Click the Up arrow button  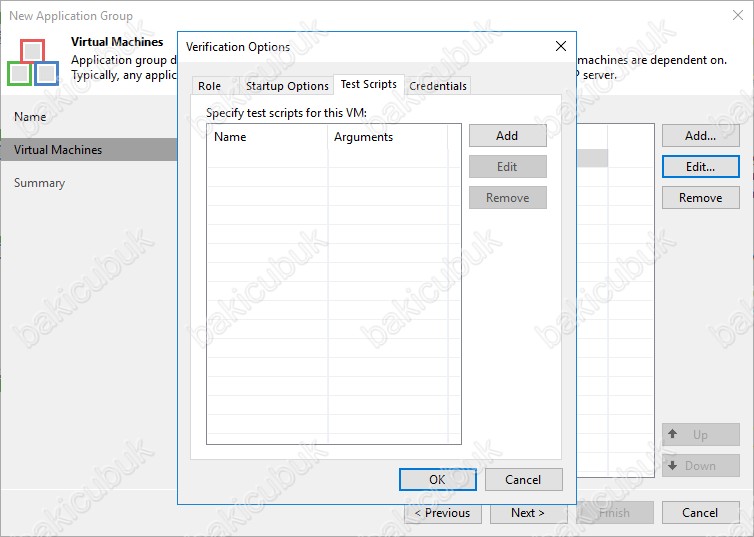701,435
